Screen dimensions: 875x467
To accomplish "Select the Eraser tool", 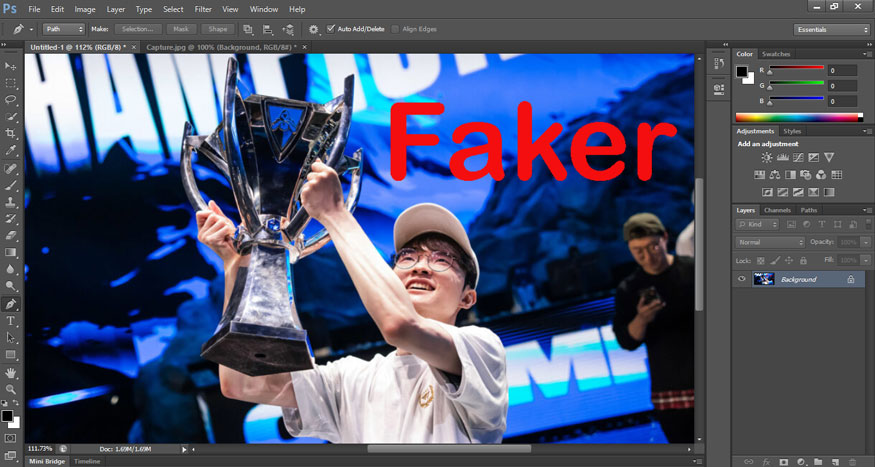I will 11,235.
